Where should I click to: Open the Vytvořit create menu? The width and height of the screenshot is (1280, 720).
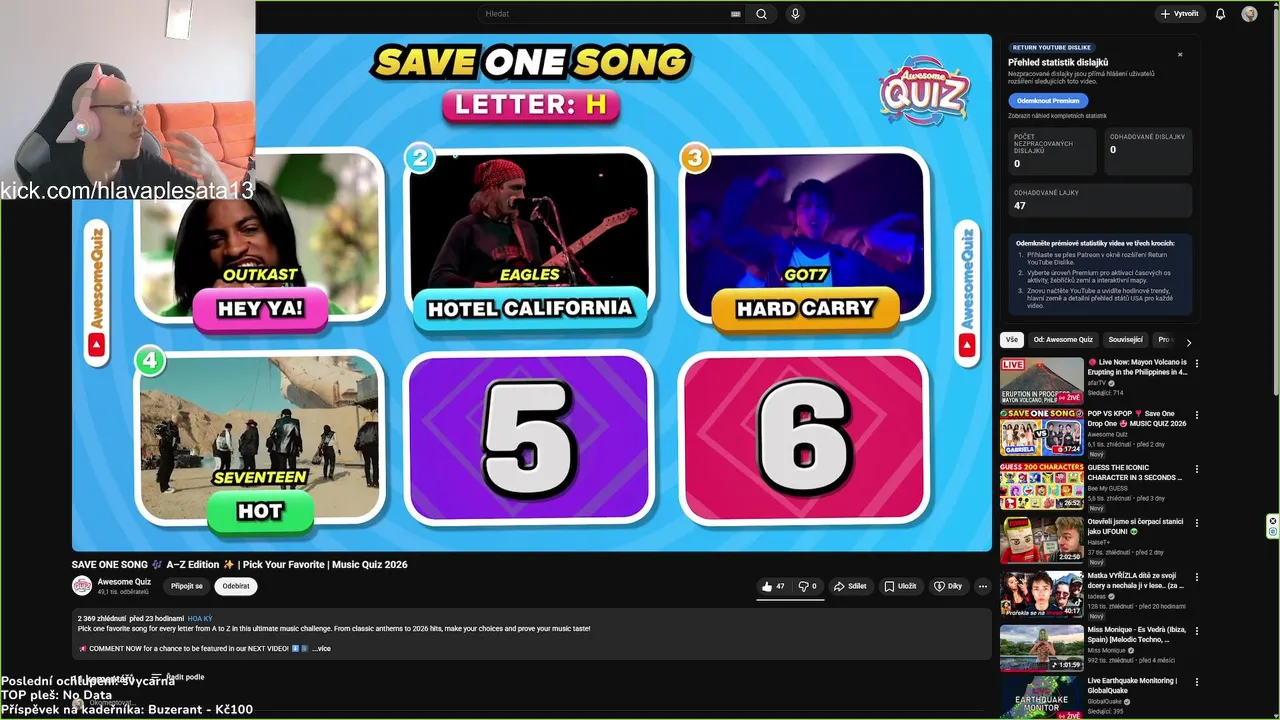tap(1179, 14)
